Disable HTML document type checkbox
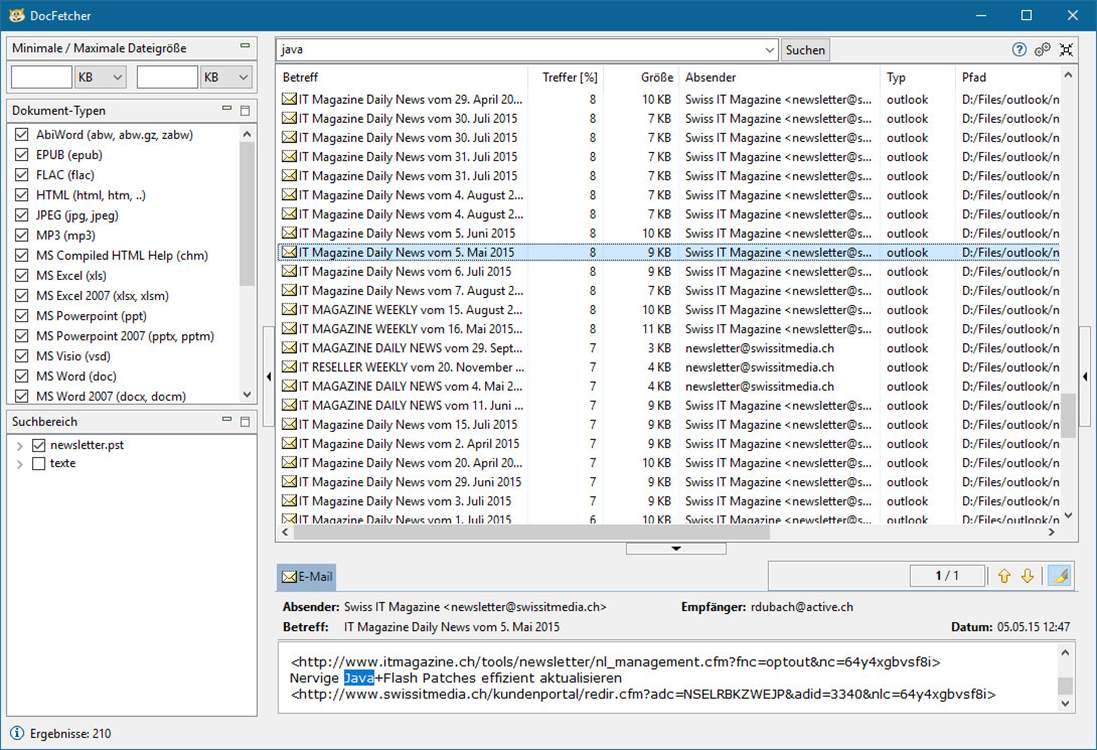The image size is (1097, 750). tap(22, 194)
